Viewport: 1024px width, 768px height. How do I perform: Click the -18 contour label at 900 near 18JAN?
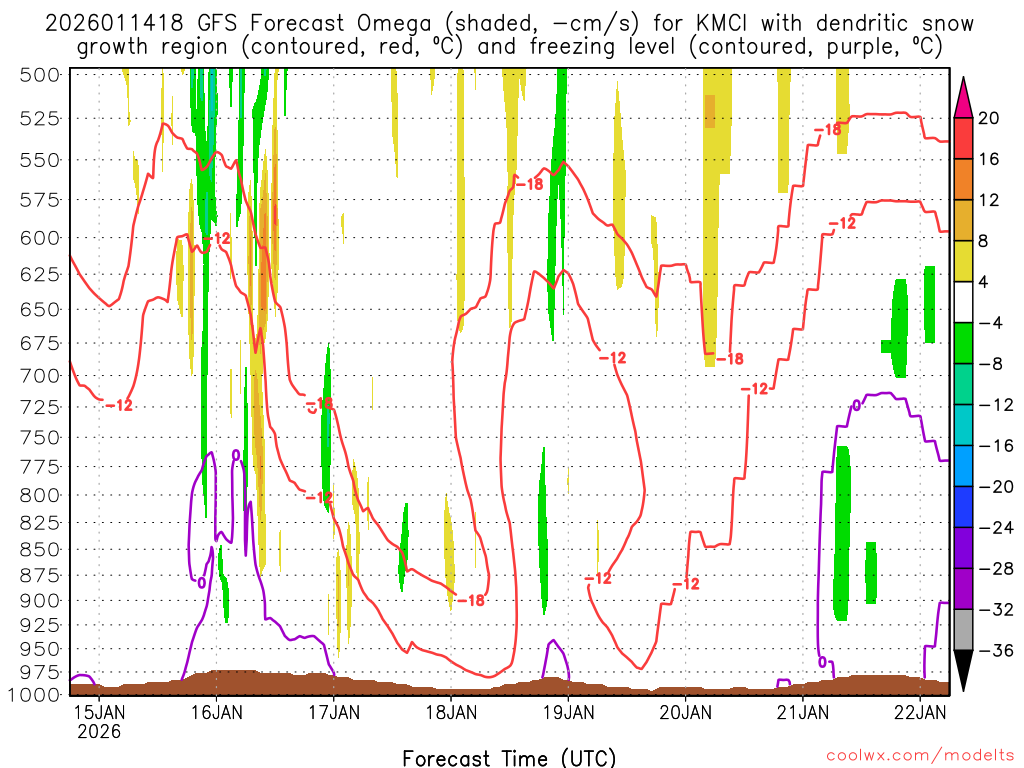(471, 600)
